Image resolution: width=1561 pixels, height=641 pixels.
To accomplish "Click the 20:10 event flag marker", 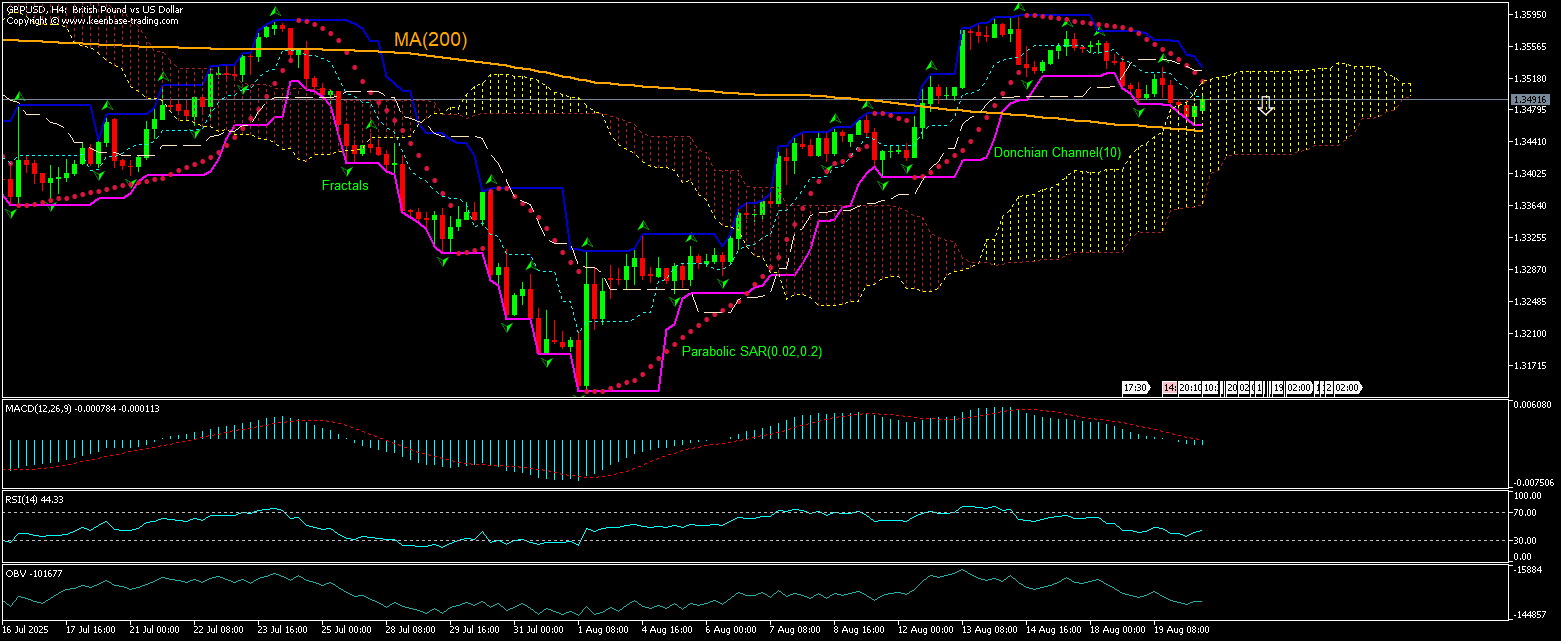I will click(1189, 388).
